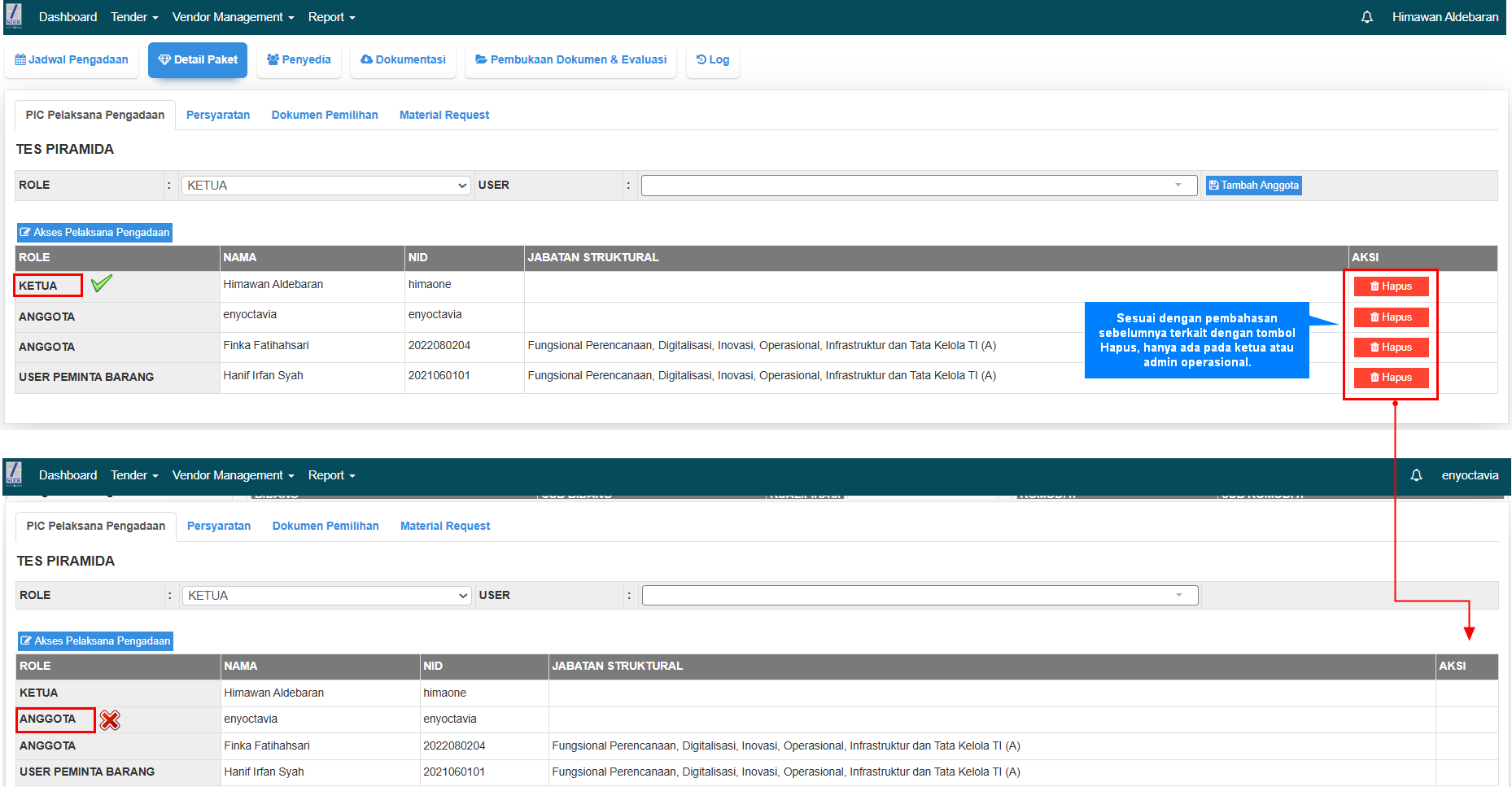Delete Finka Fatihahsari using Hapus button
Screen dimensions: 1512x787
click(1391, 348)
